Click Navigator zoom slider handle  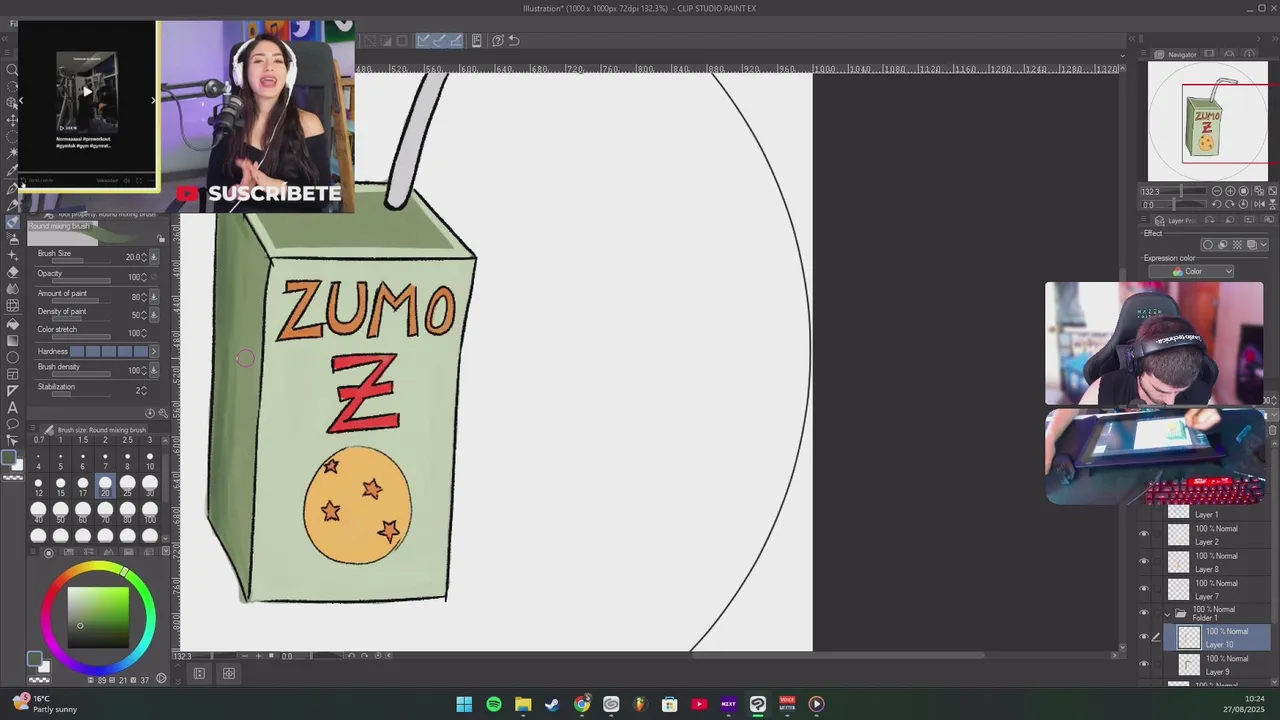point(1181,191)
